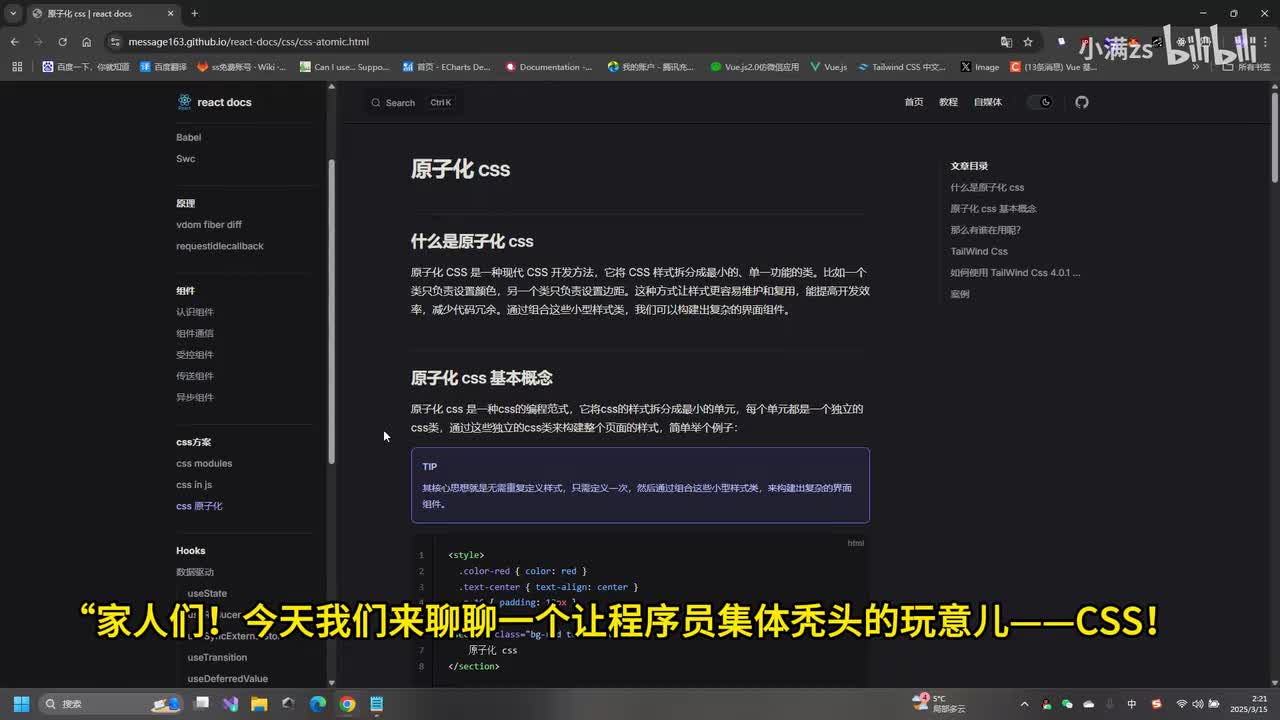
Task: Open the Documentation bookmark
Action: (549, 67)
